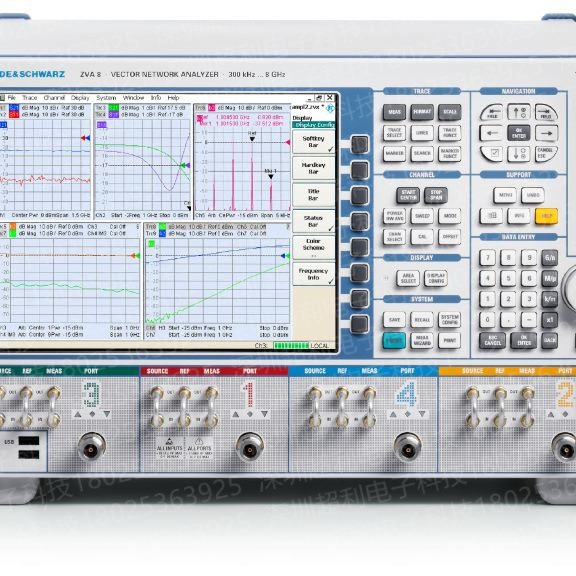Hit the next FIELD navigation key
This screenshot has width=576, height=576.
pyautogui.click(x=546, y=112)
